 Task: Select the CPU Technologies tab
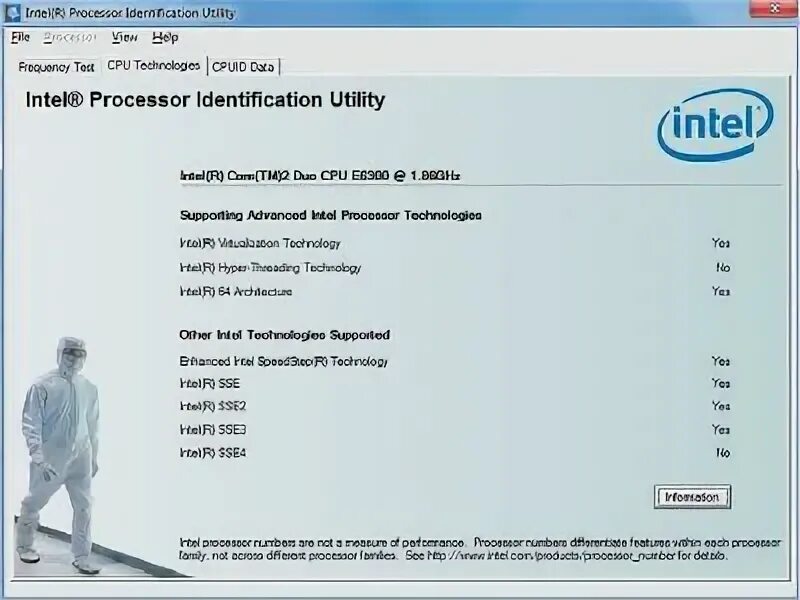(x=154, y=66)
